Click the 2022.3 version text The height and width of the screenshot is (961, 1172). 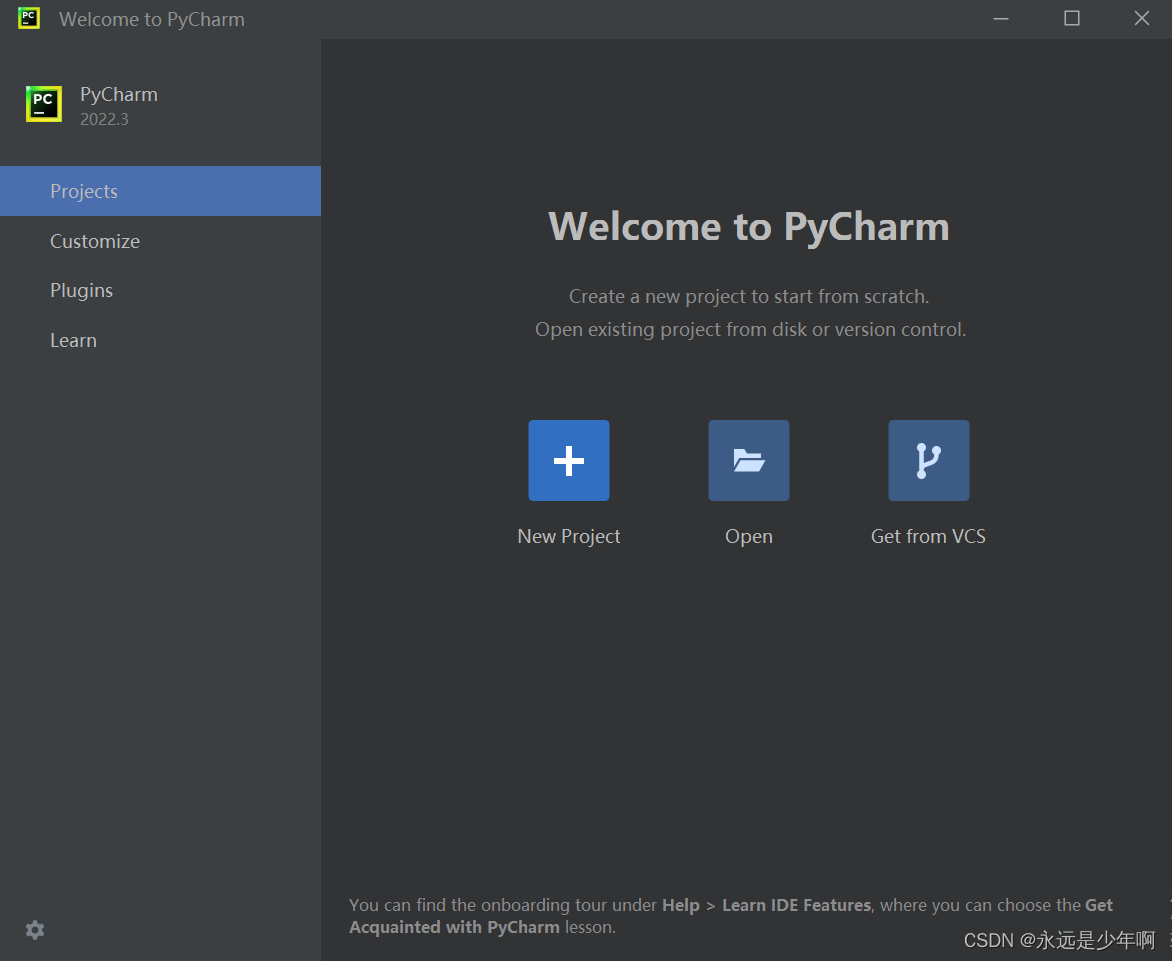(105, 120)
